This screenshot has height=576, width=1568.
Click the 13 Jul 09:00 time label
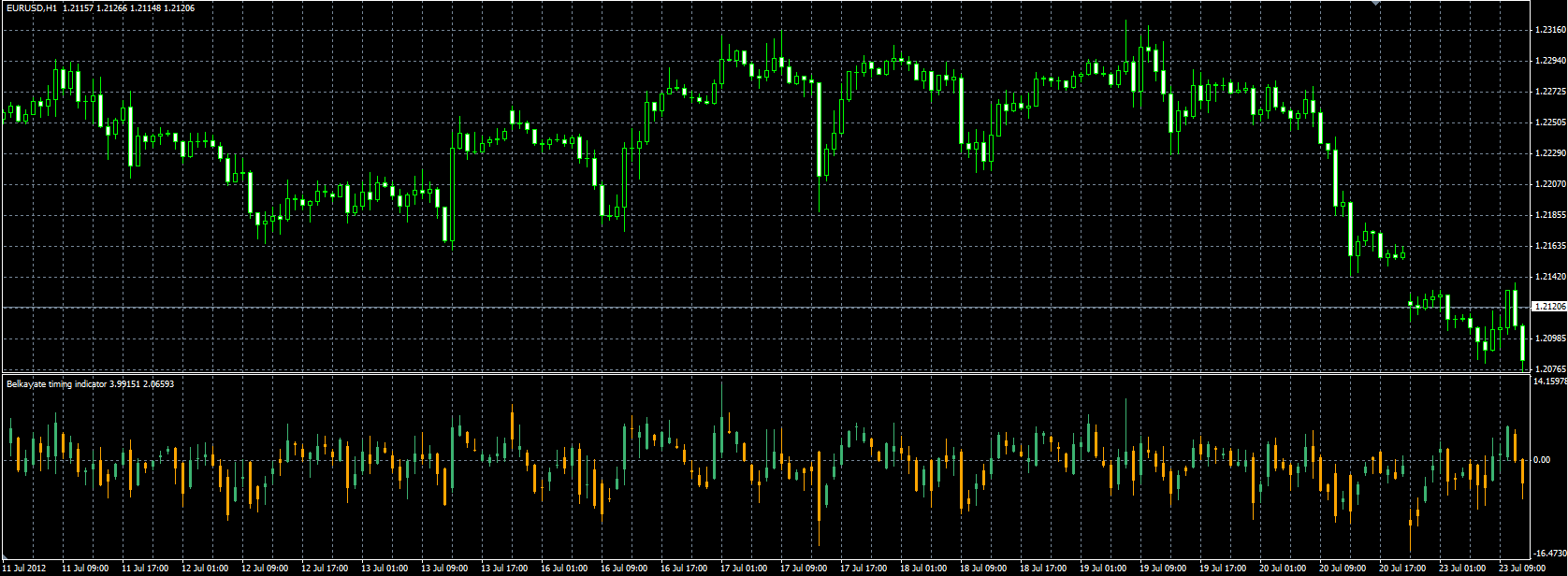[x=443, y=568]
